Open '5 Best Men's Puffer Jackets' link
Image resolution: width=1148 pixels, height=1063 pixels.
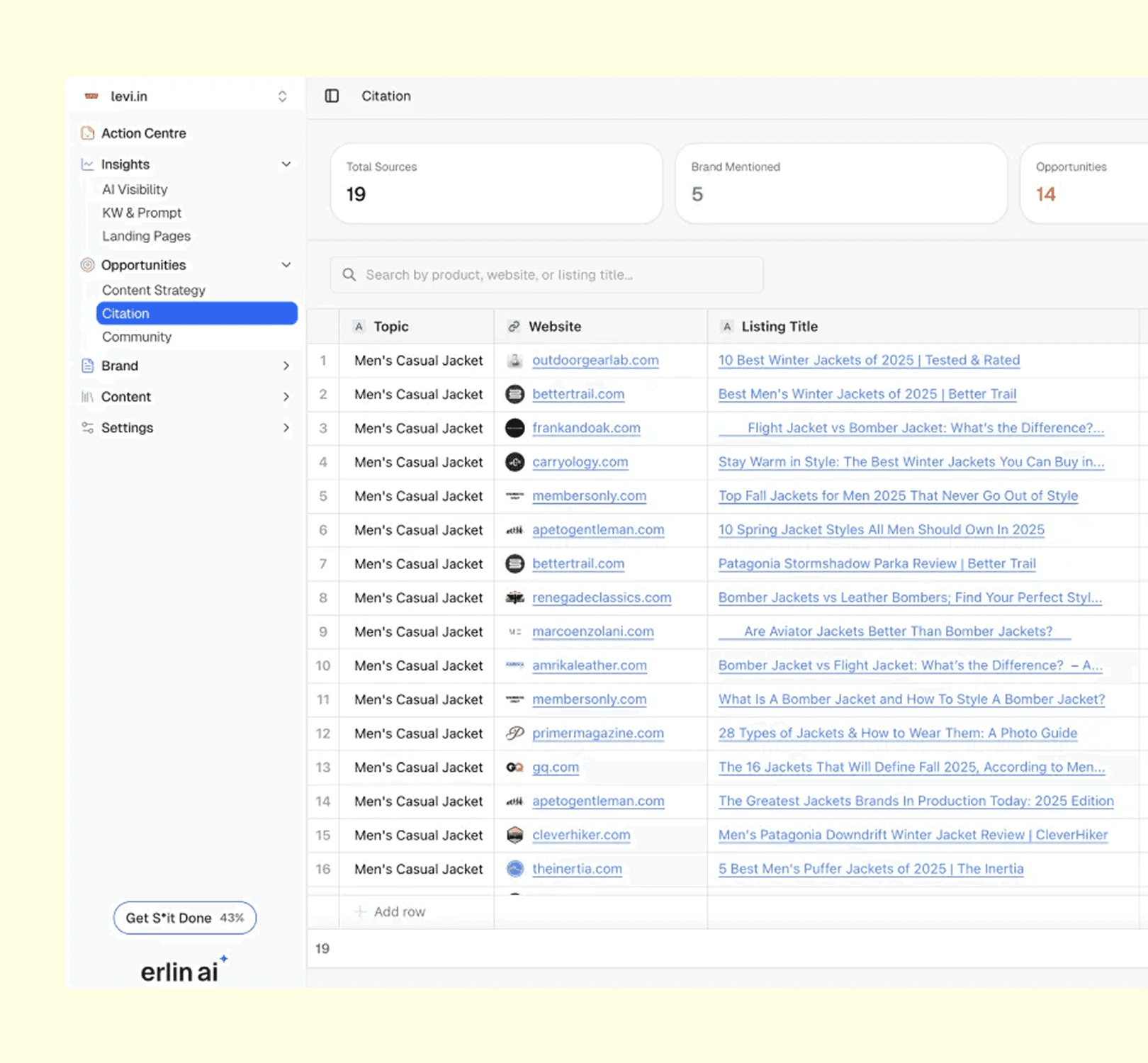pos(871,869)
